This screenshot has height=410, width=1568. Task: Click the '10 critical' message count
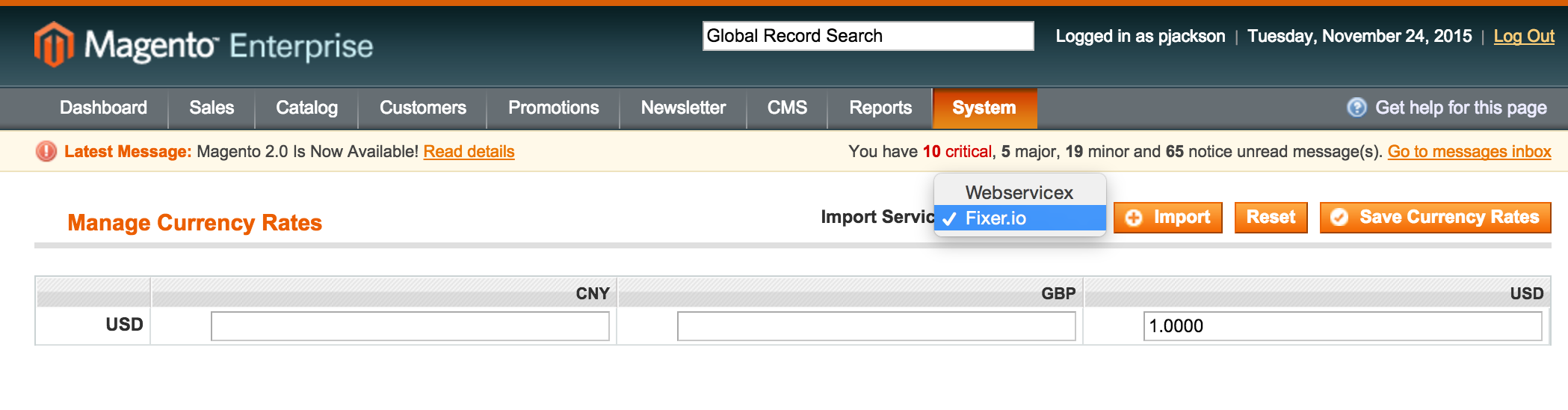pos(957,152)
